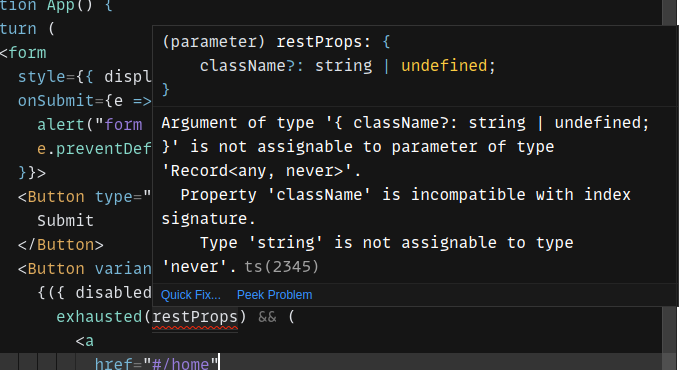Click the ts(2345) error code
The image size is (679, 370).
tap(281, 267)
